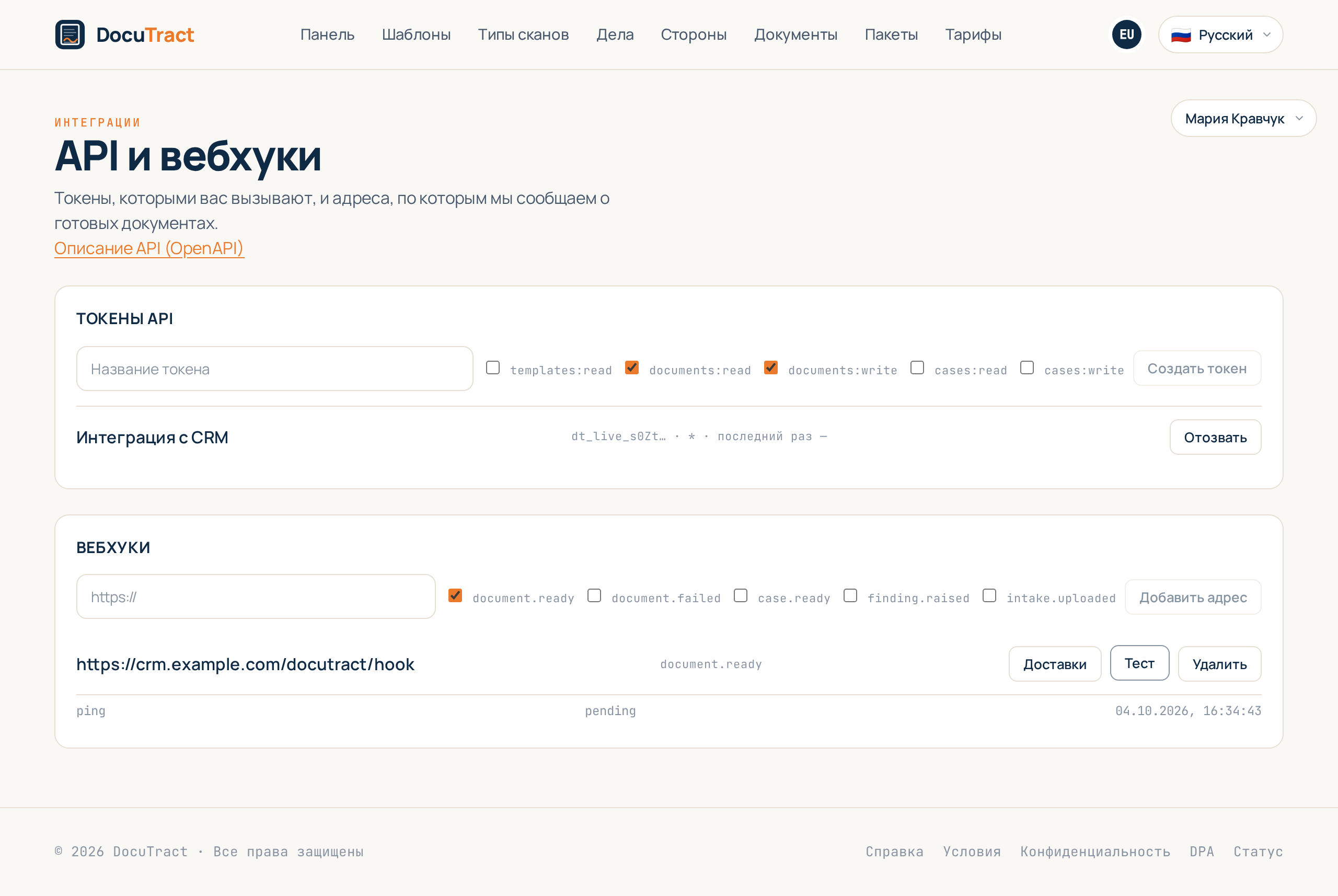Enable the document.failed event checkbox
The width and height of the screenshot is (1338, 896).
click(594, 595)
